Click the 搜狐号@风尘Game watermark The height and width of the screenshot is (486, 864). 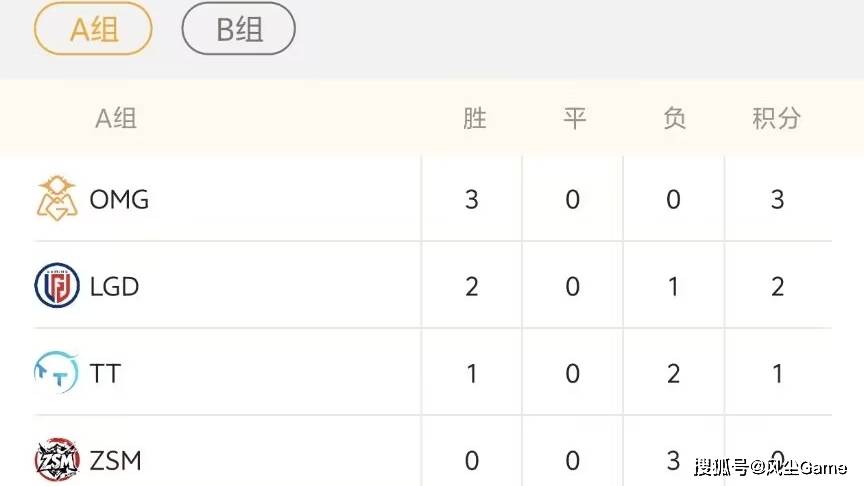pyautogui.click(x=770, y=467)
